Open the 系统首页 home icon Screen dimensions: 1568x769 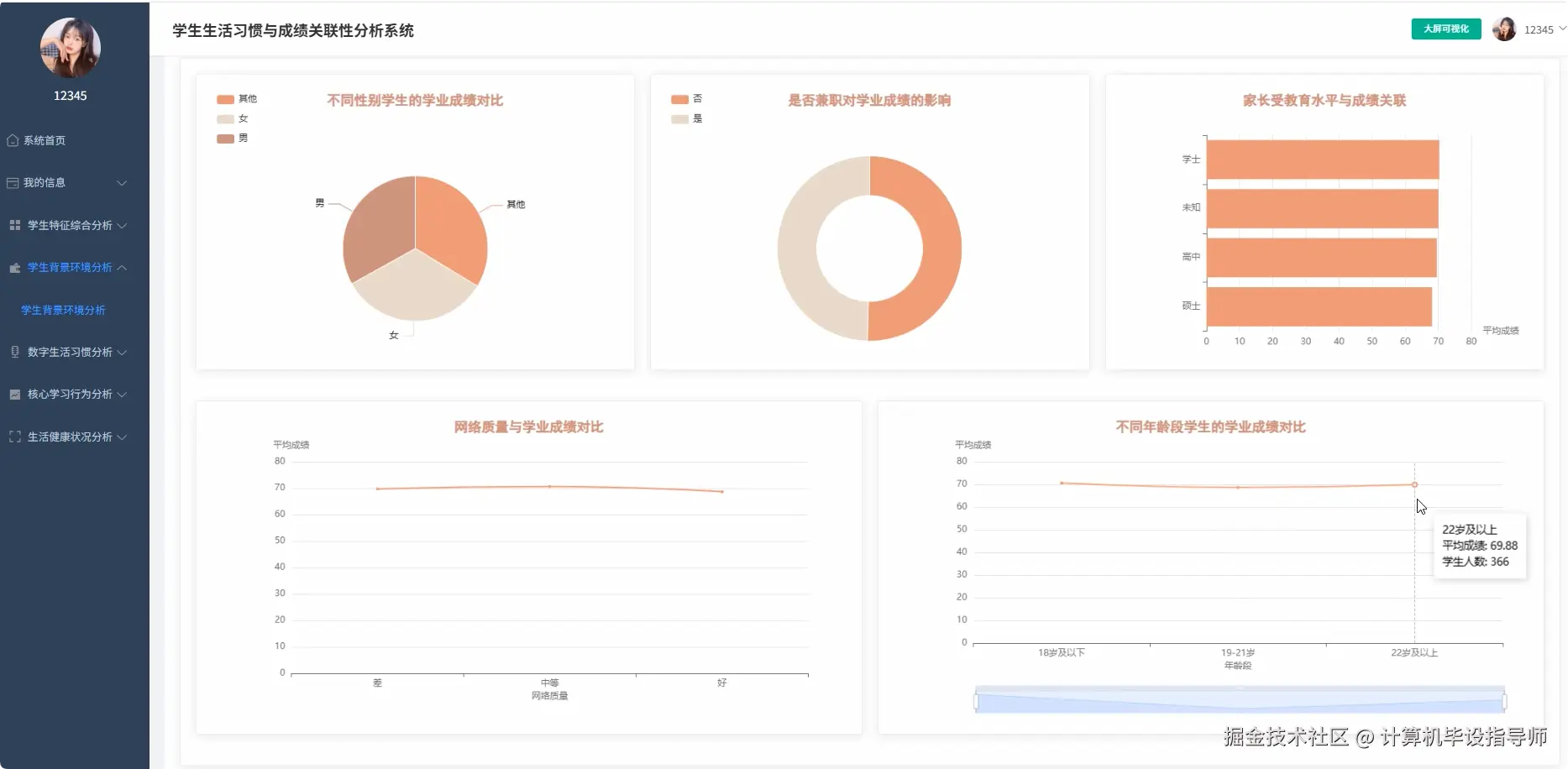13,140
